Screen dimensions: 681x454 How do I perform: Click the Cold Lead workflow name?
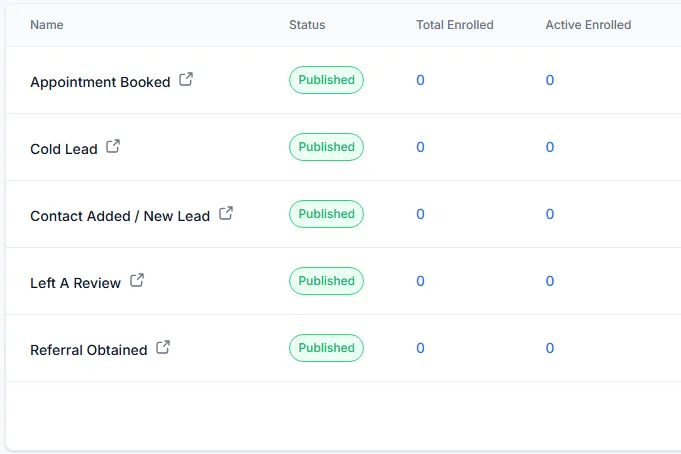64,149
